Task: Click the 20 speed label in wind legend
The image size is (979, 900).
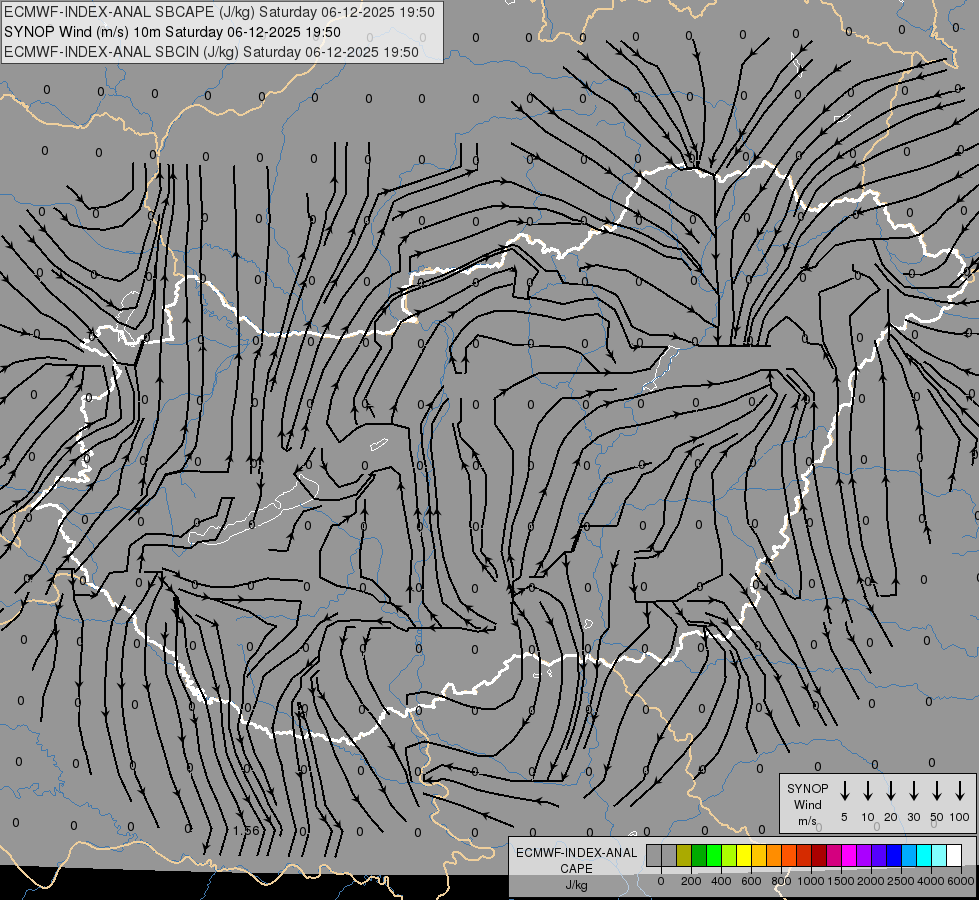Action: pyautogui.click(x=891, y=817)
